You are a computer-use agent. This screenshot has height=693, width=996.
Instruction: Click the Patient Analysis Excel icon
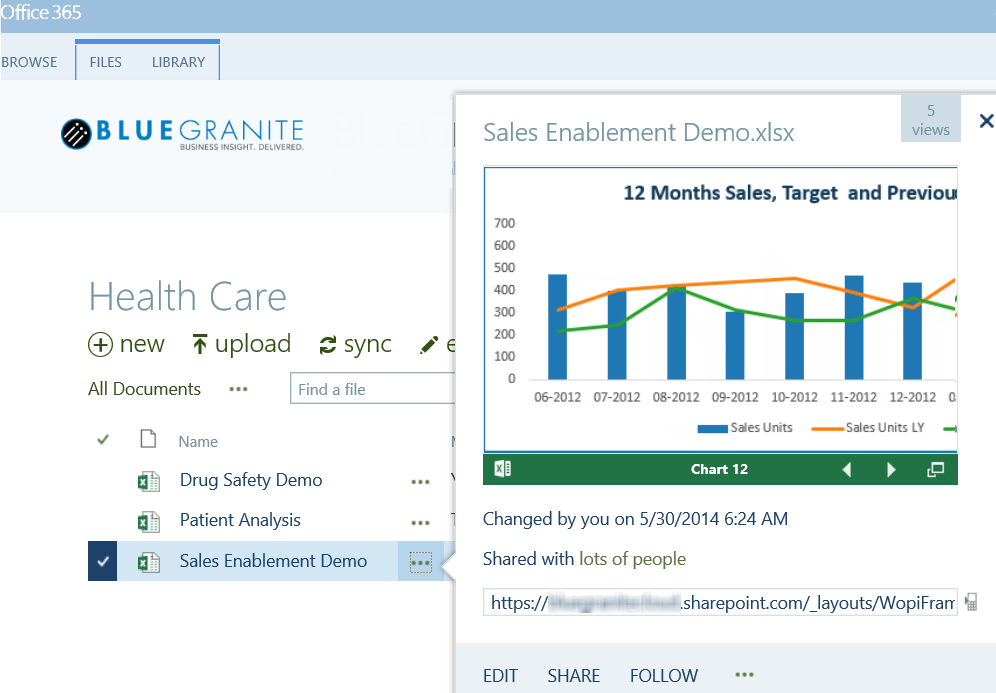coord(149,521)
